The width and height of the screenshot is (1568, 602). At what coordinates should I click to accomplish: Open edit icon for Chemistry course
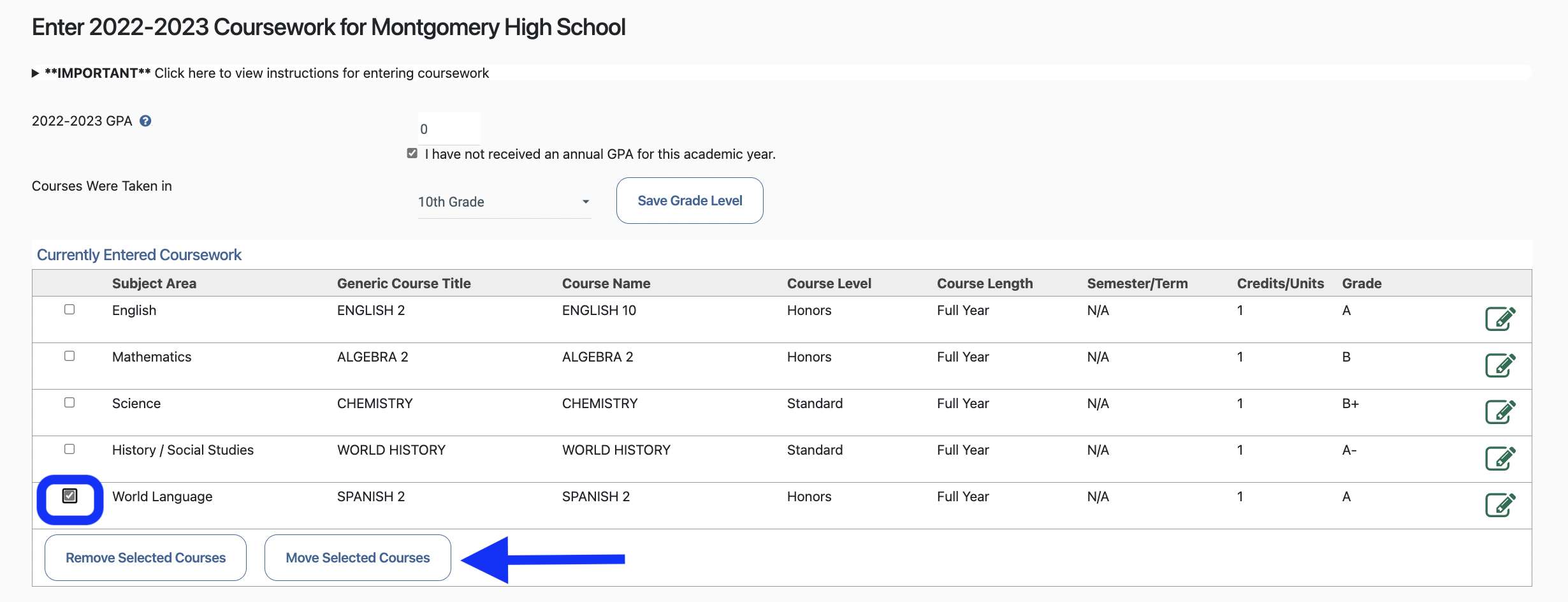pos(1500,411)
